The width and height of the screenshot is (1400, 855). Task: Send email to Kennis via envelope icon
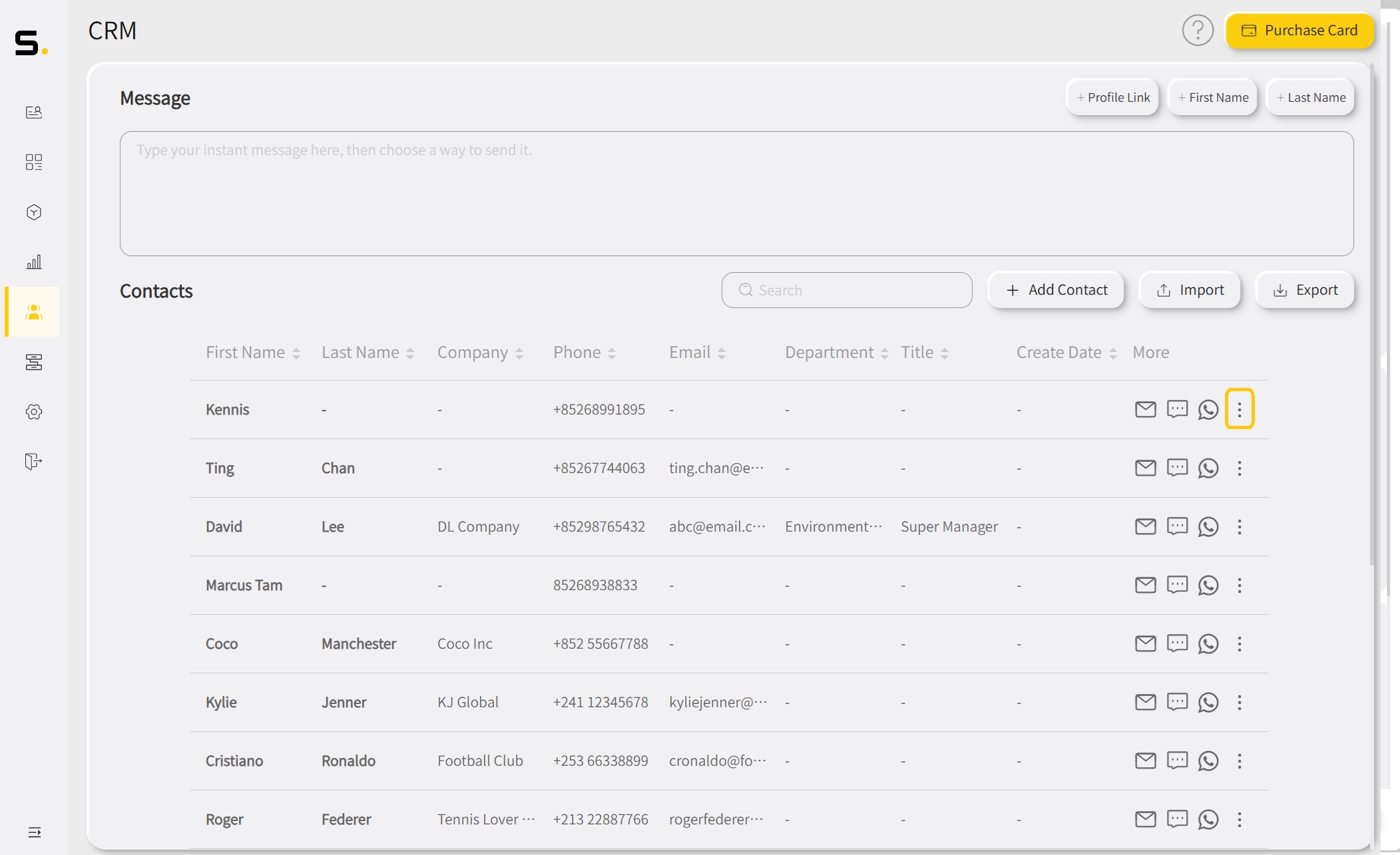1145,409
